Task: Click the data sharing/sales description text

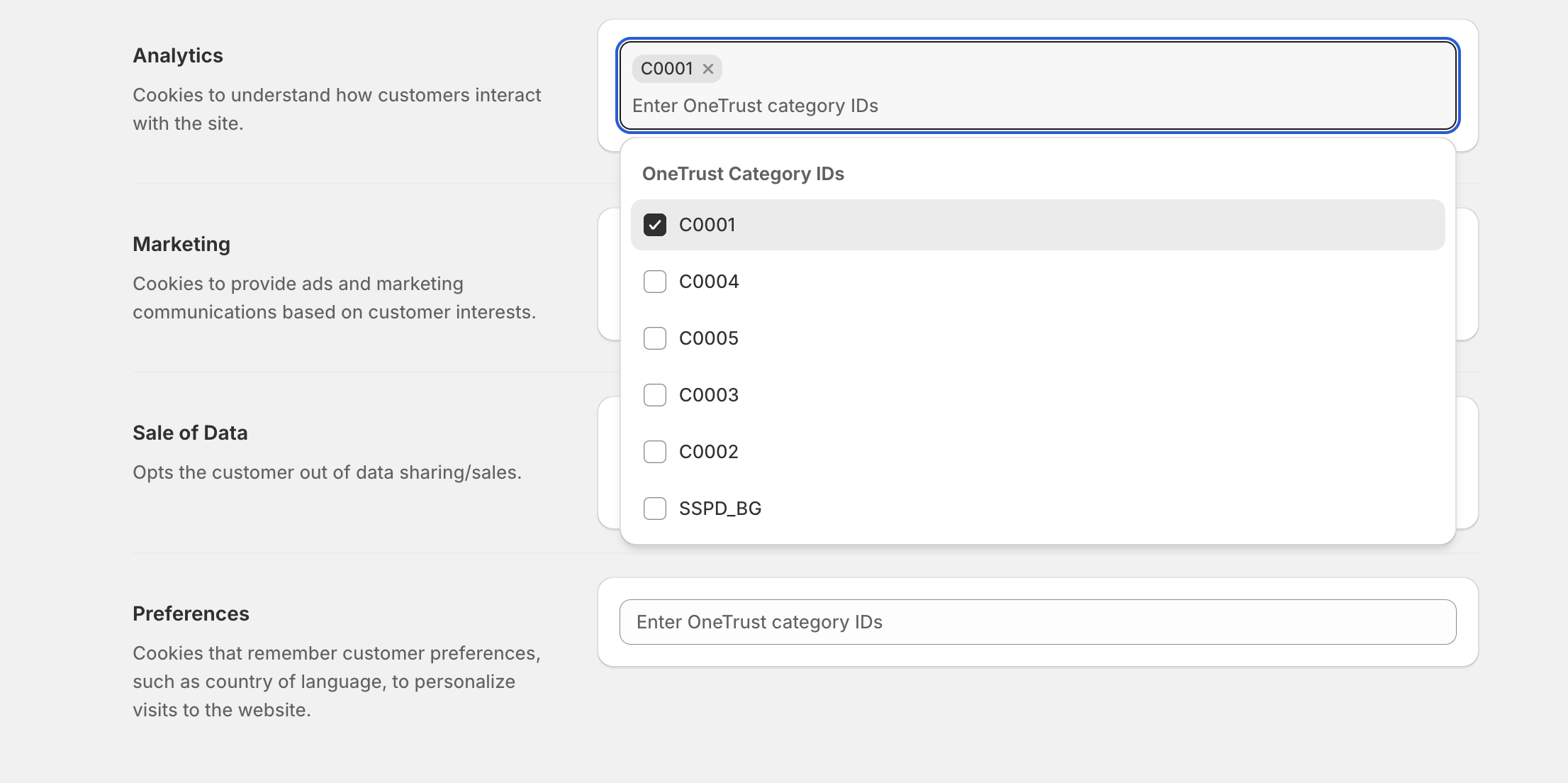Action: click(x=327, y=472)
